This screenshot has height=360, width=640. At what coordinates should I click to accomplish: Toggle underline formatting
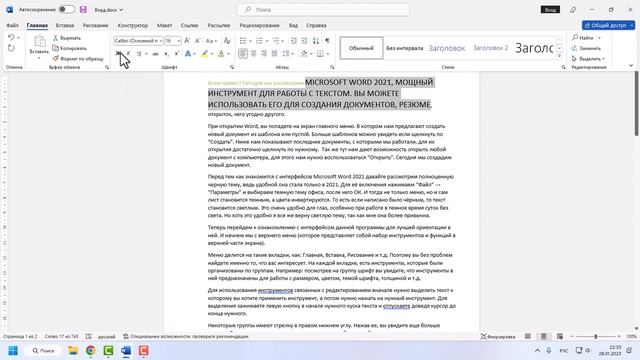[x=139, y=53]
